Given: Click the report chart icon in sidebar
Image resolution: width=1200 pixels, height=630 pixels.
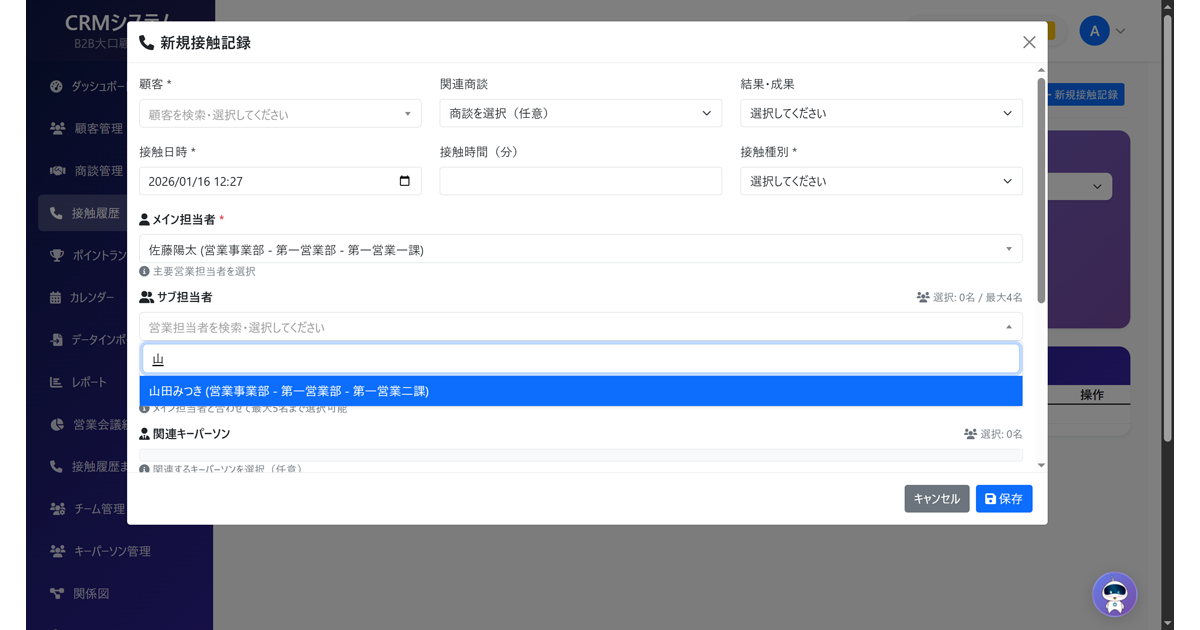Looking at the screenshot, I should click(57, 382).
